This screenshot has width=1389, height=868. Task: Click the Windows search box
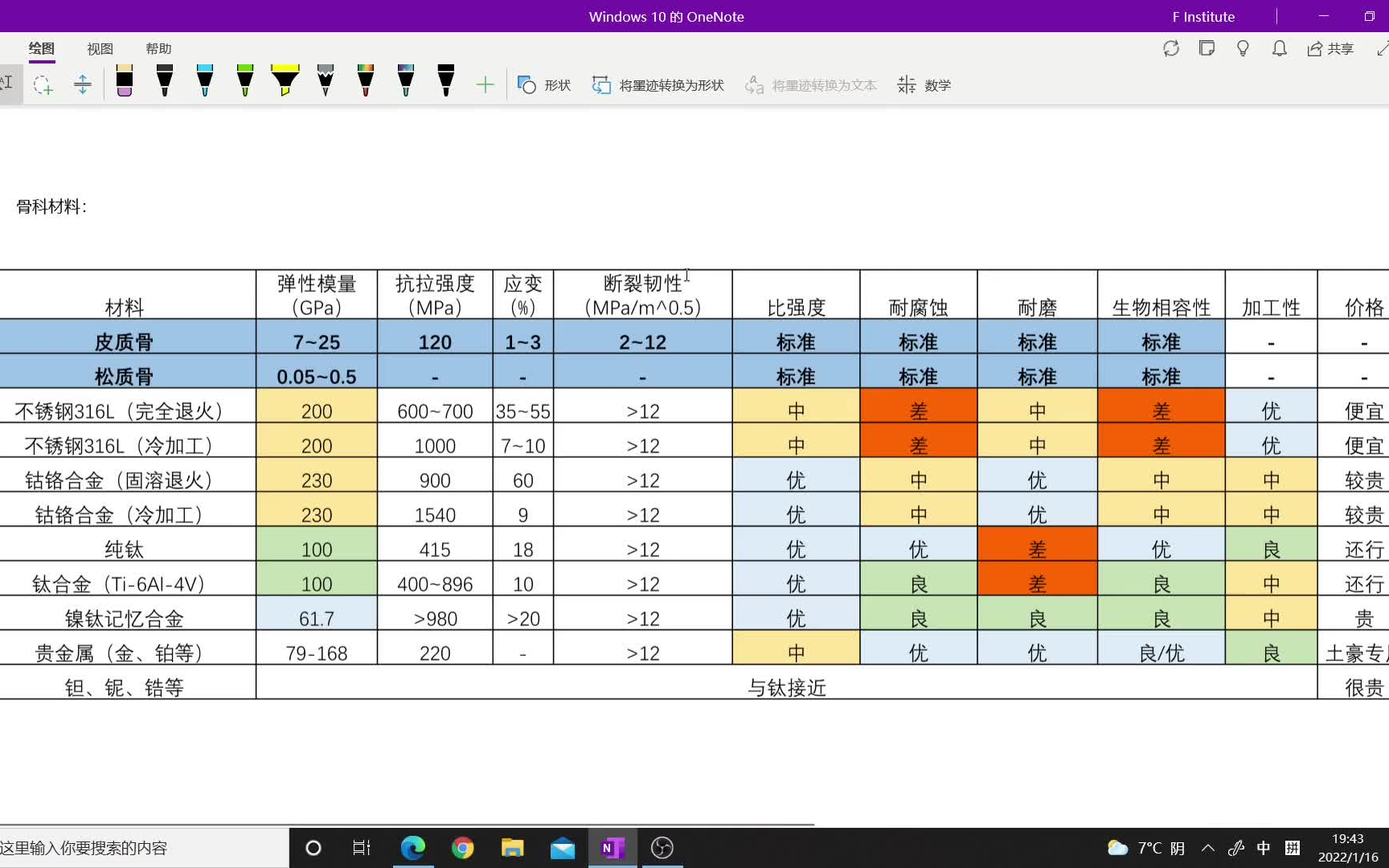click(x=145, y=848)
